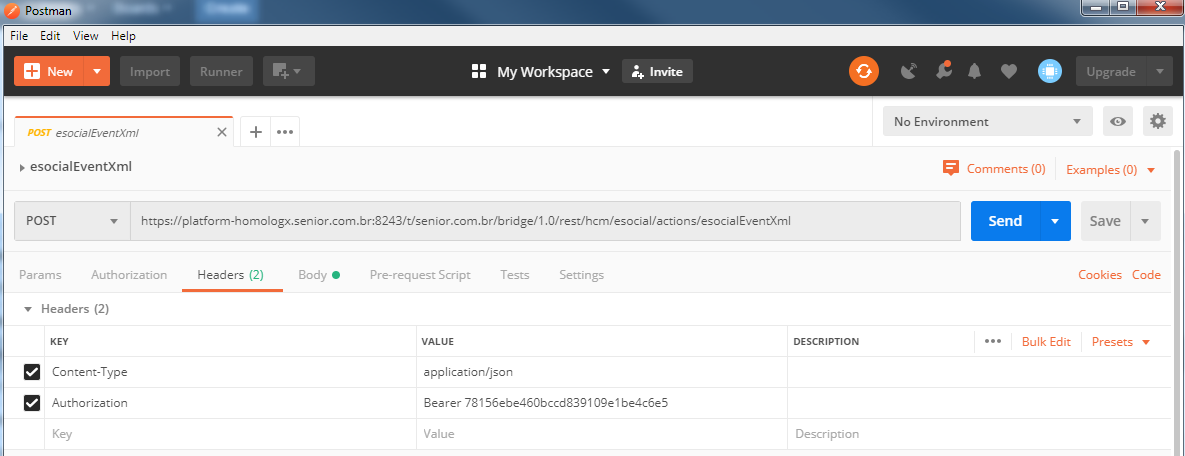Click the Import button
The width and height of the screenshot is (1185, 456).
point(150,72)
